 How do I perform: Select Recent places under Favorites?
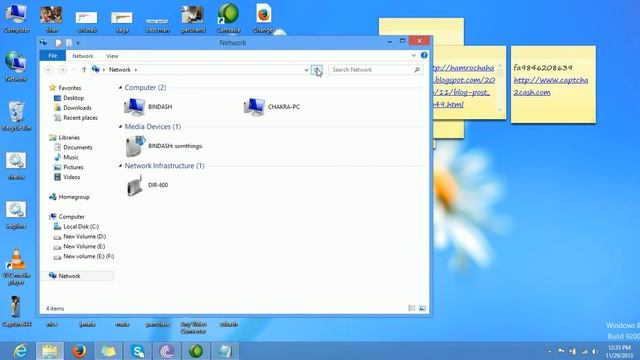click(76, 118)
